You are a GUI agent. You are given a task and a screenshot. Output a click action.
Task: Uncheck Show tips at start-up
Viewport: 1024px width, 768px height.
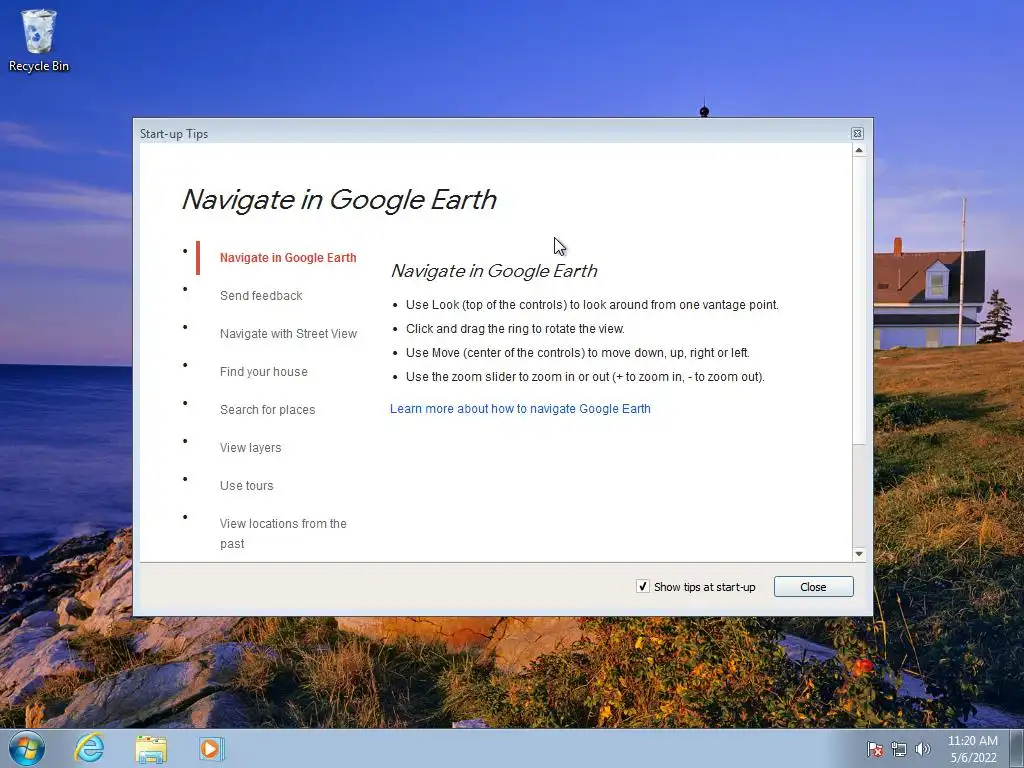643,586
